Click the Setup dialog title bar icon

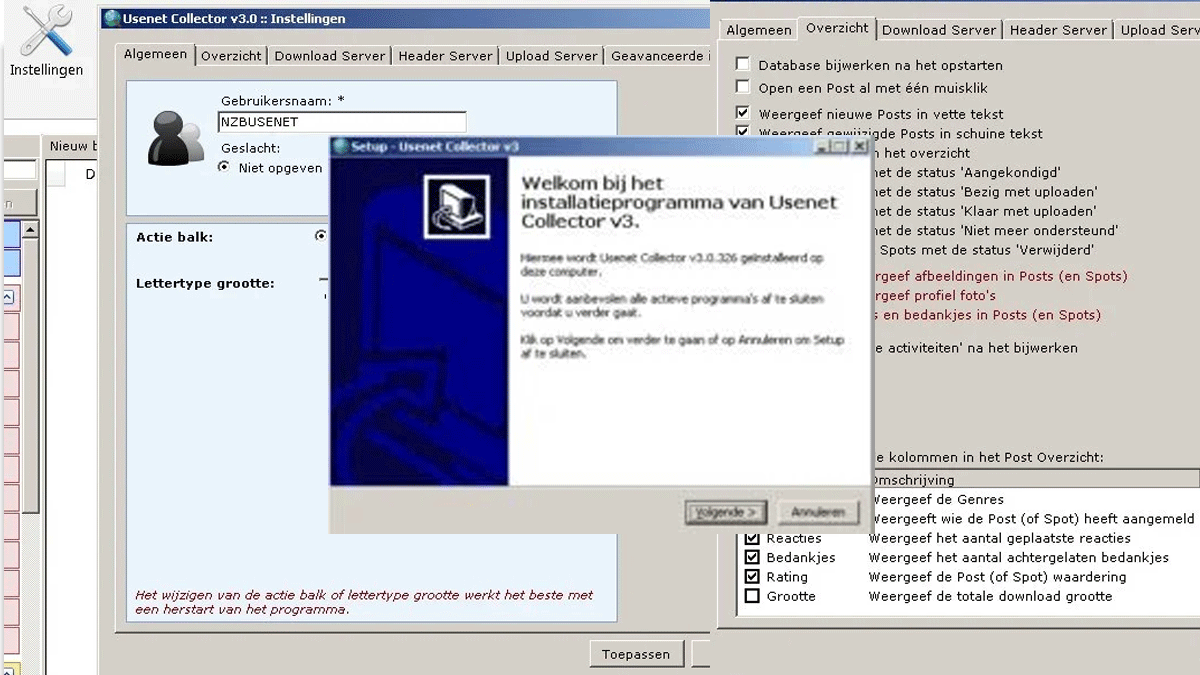[340, 147]
